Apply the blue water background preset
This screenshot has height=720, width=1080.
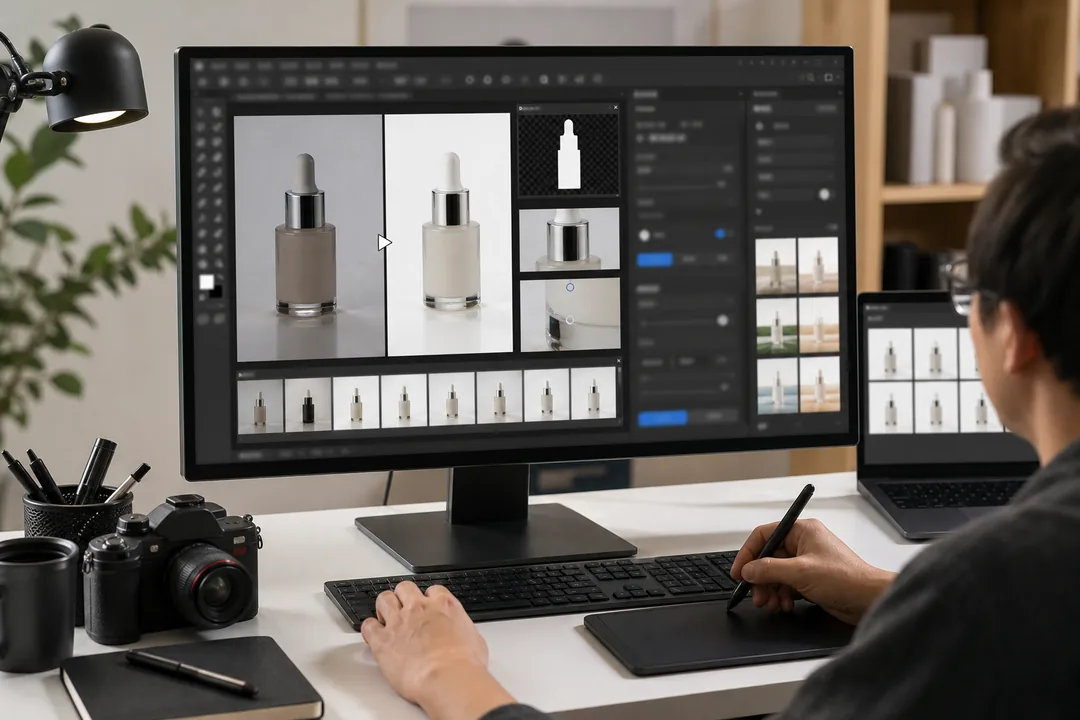[777, 385]
